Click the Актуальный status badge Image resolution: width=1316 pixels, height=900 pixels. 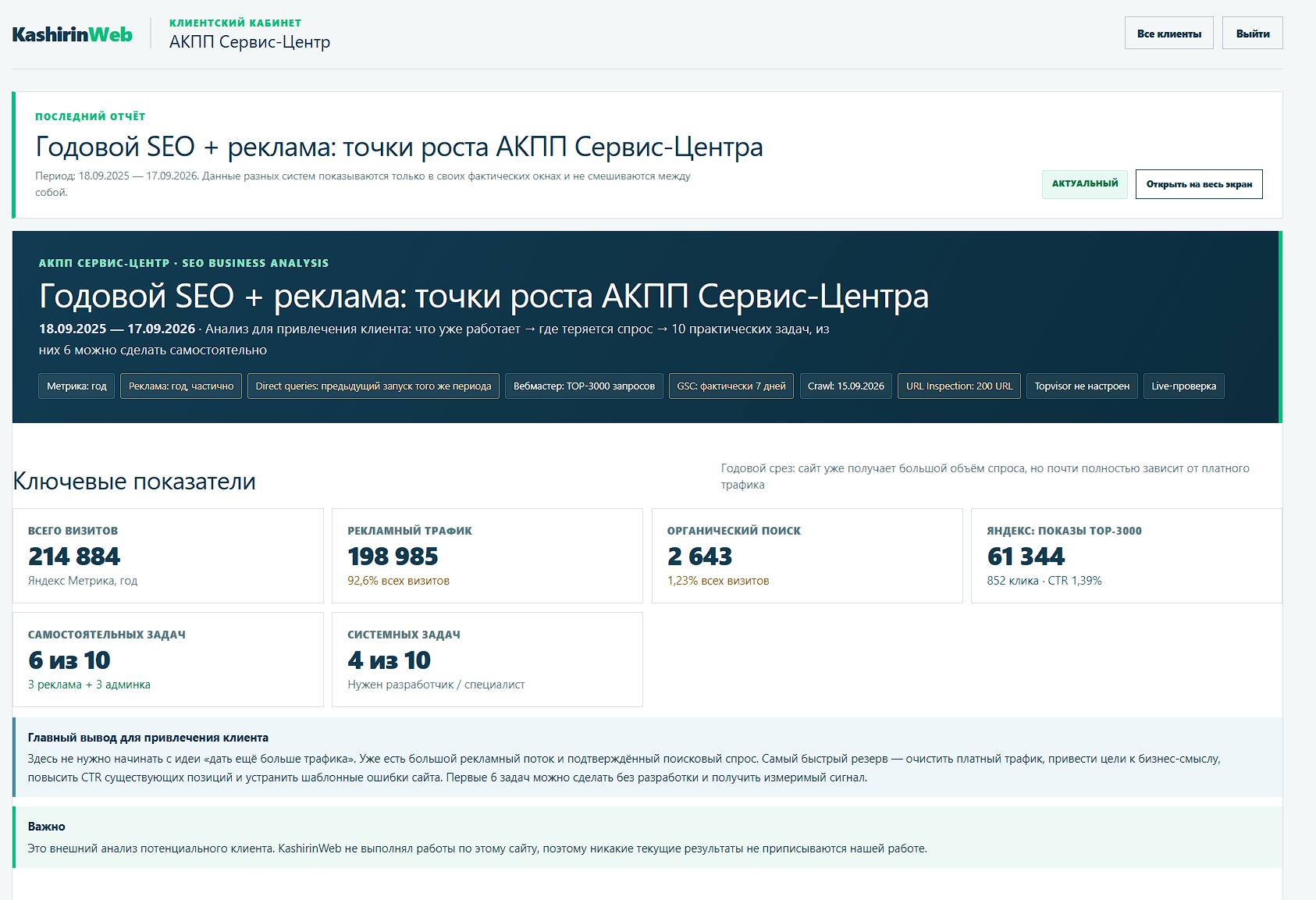[x=1084, y=184]
